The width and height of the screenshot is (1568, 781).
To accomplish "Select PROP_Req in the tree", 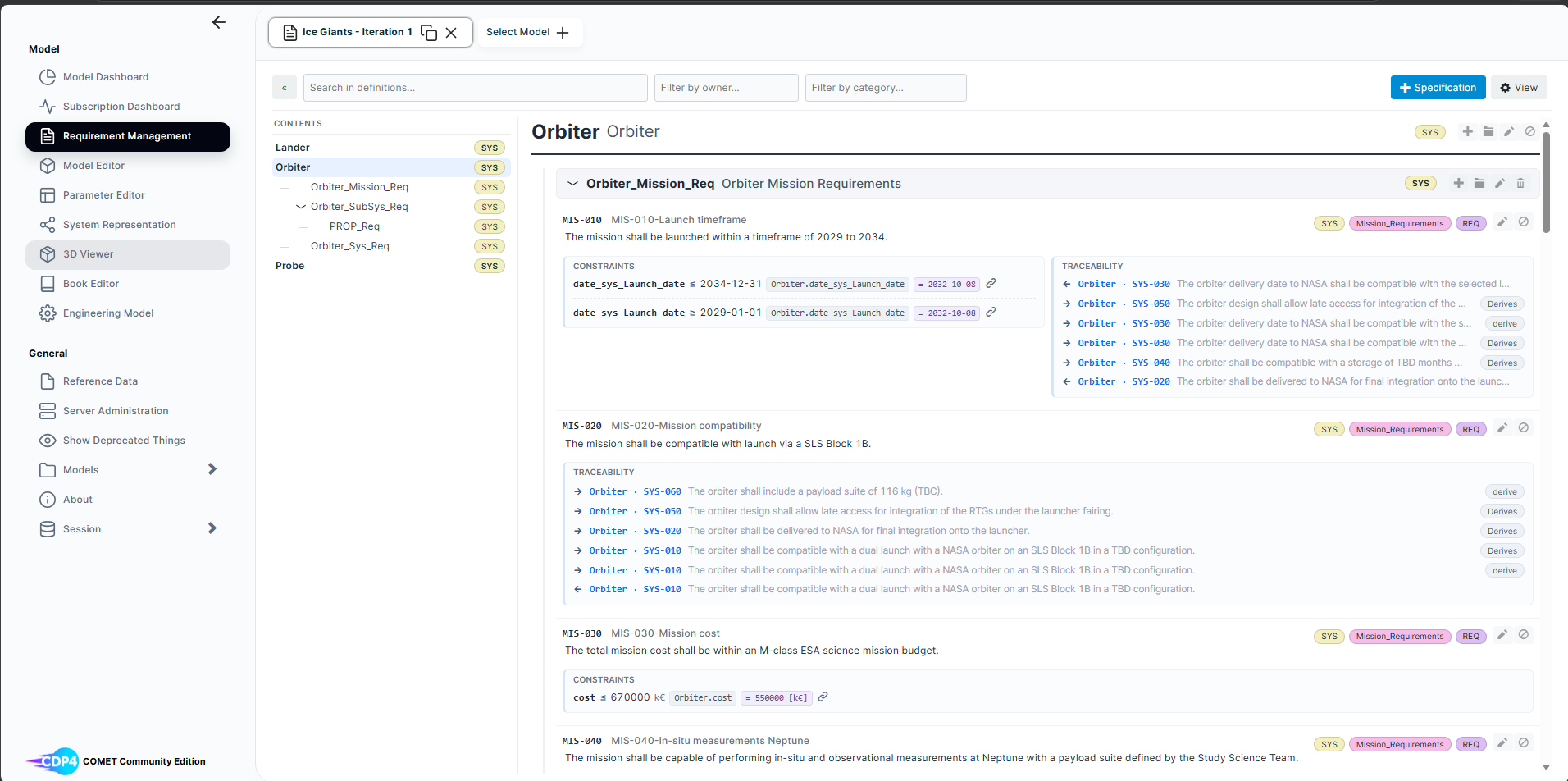I will click(x=354, y=226).
